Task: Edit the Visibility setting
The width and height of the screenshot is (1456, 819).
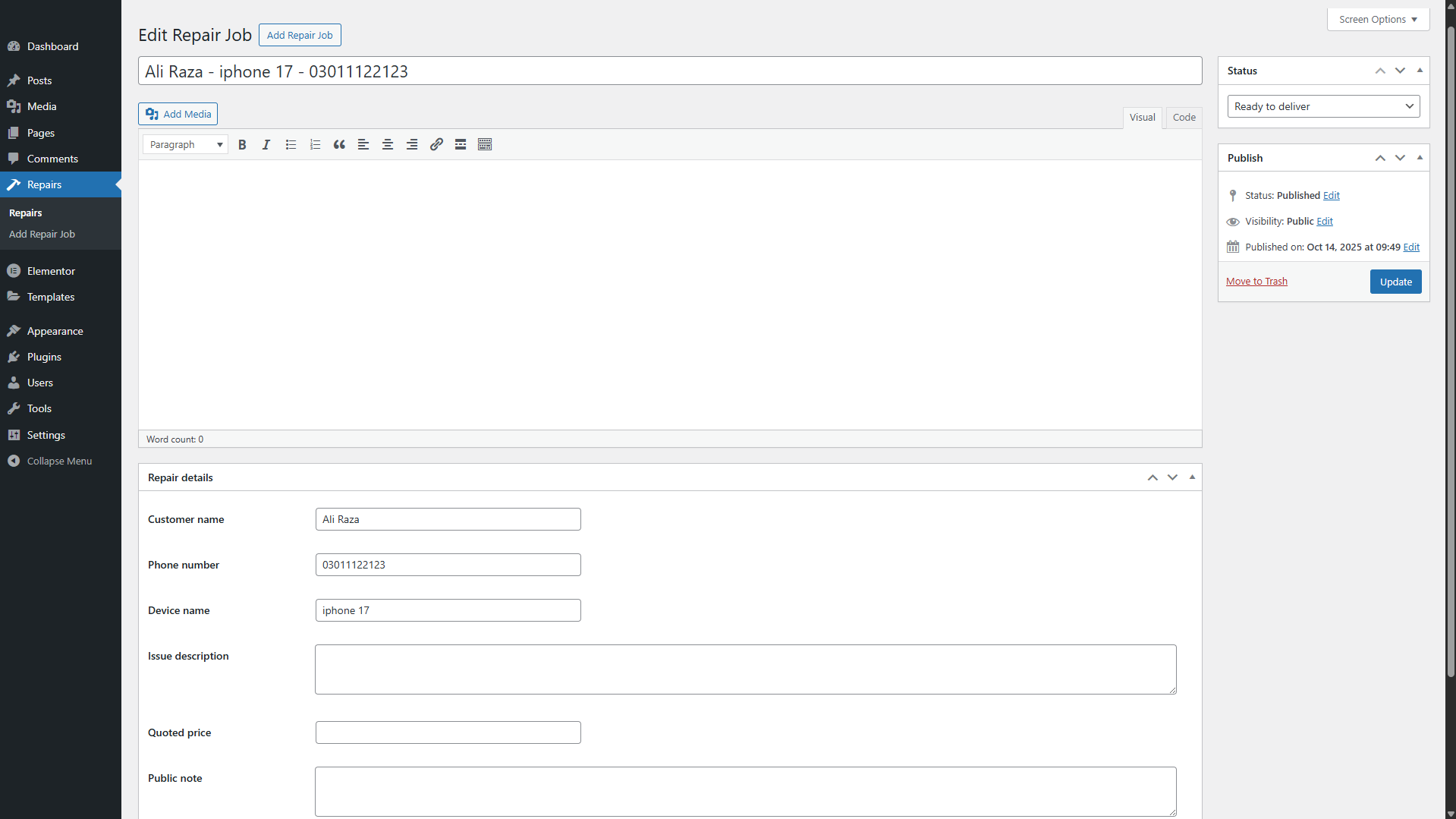Action: 1325,221
